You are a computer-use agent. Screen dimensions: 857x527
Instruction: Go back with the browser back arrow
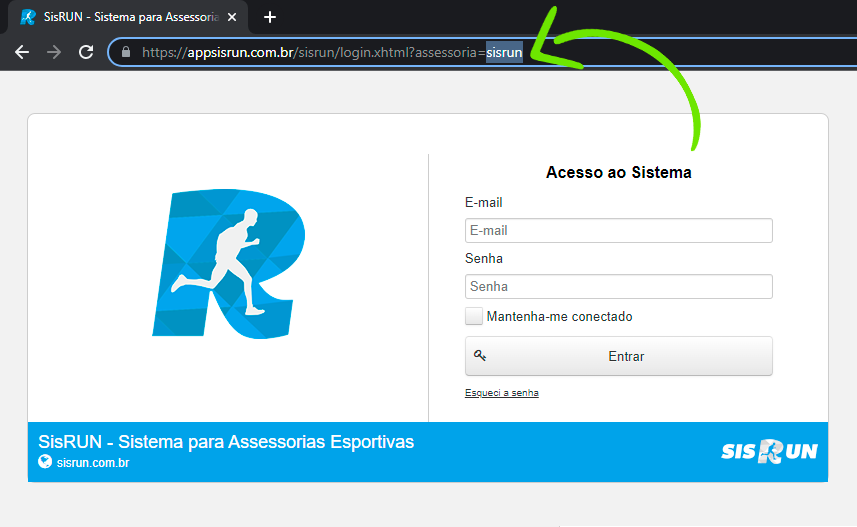coord(22,52)
